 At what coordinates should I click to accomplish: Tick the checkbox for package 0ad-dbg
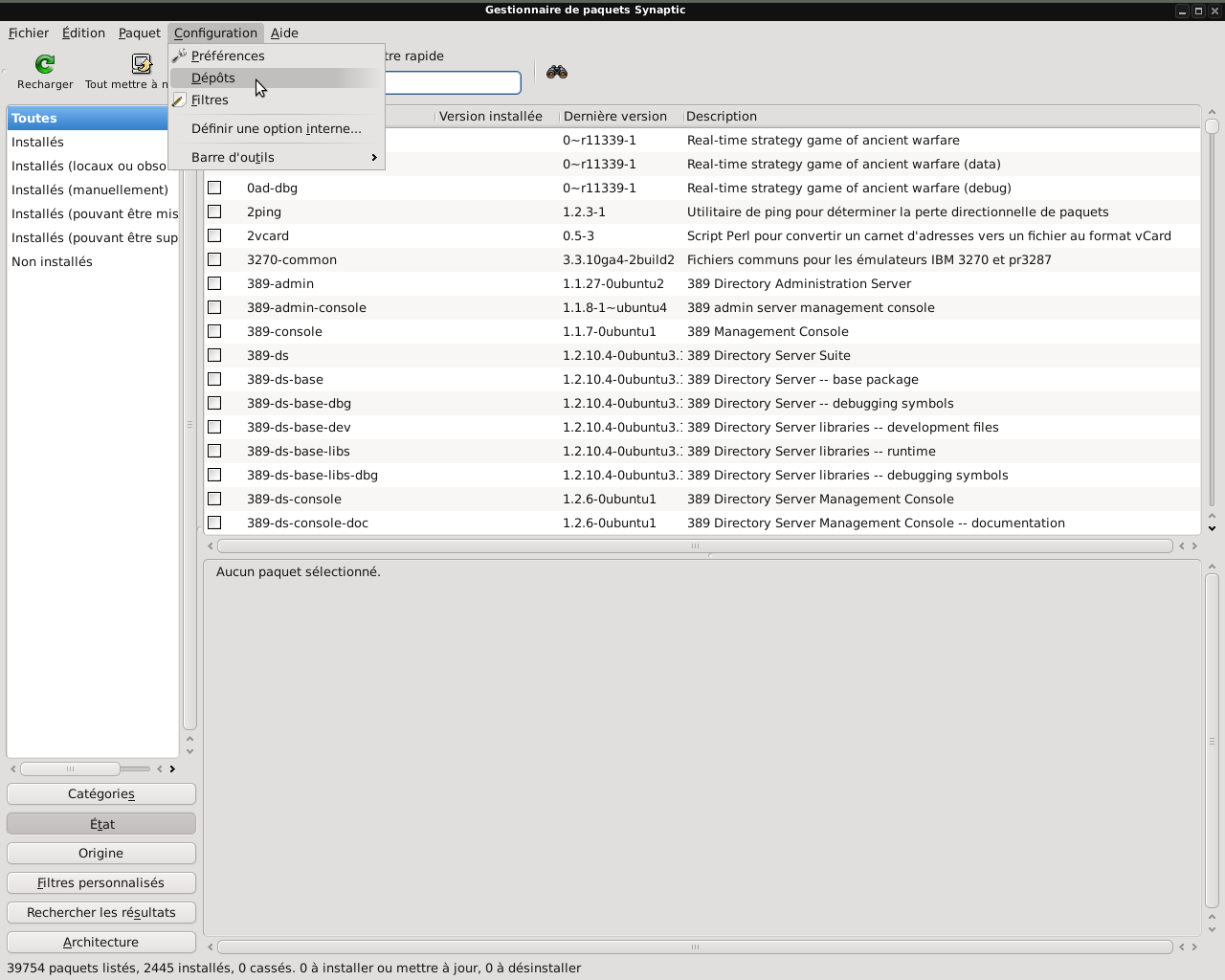coord(214,188)
